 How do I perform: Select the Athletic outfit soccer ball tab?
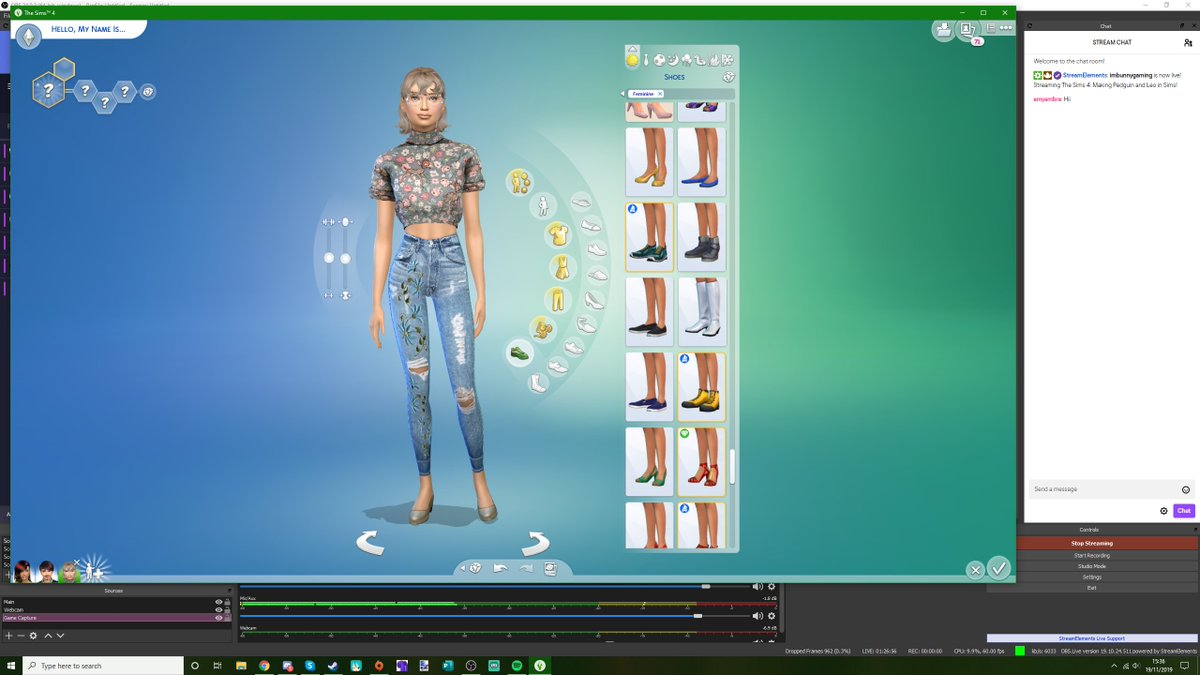[x=659, y=60]
